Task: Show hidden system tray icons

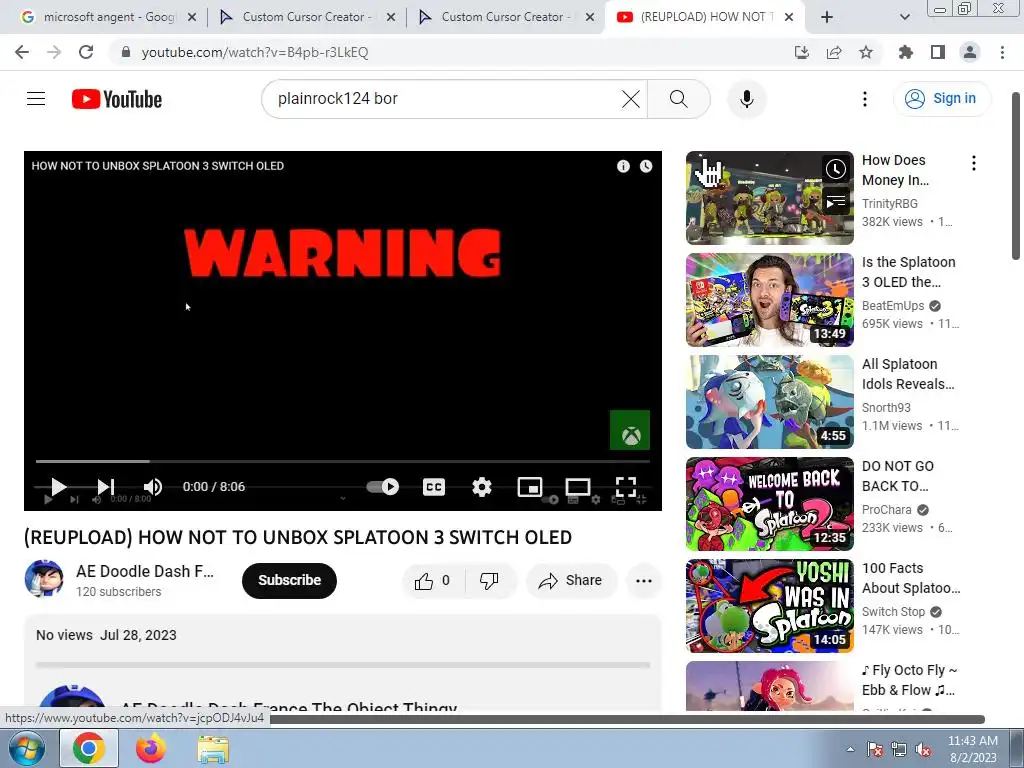Action: coord(850,749)
